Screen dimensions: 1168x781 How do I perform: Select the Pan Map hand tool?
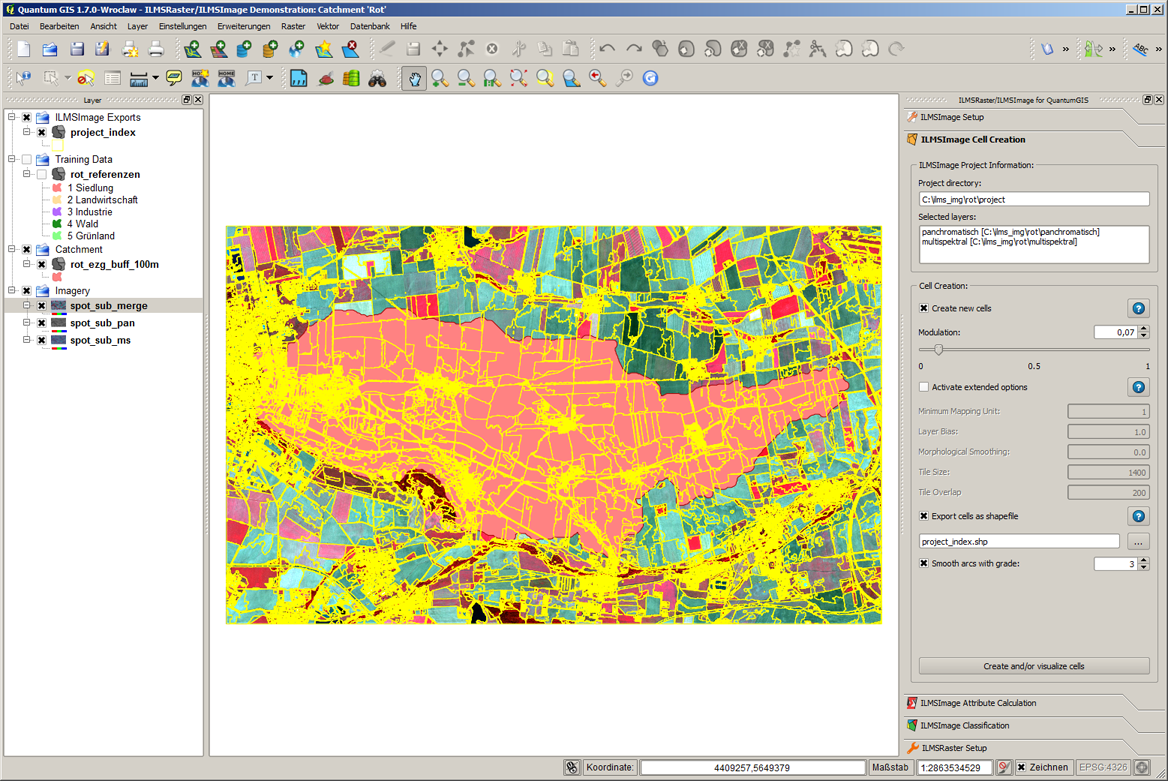(414, 78)
